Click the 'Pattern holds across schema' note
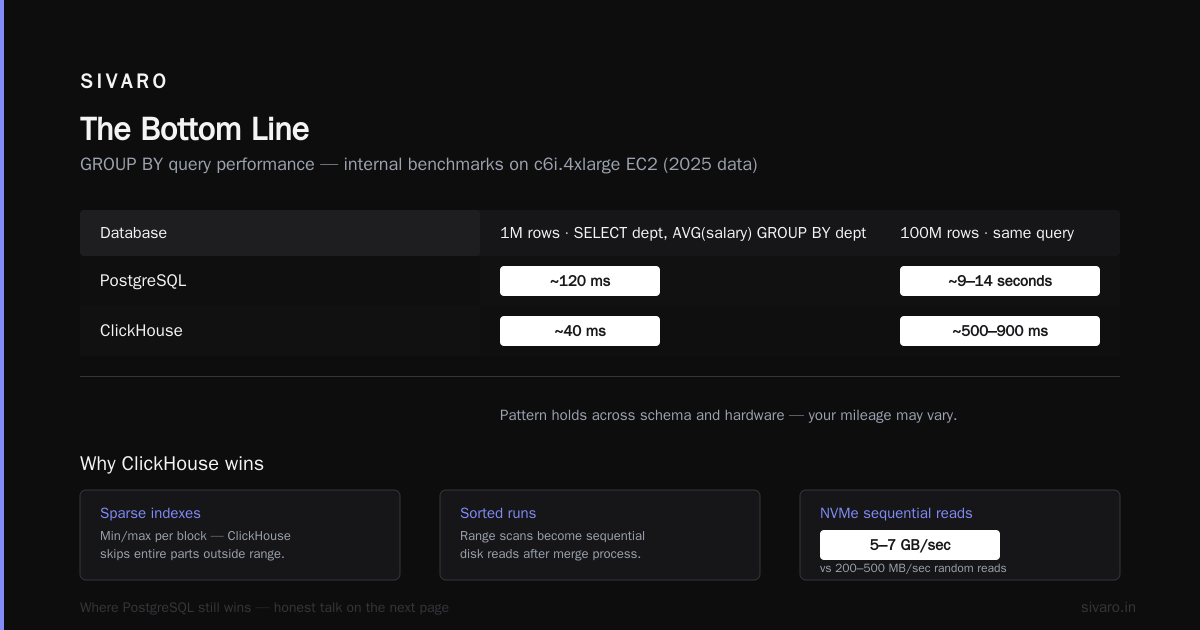 click(728, 415)
